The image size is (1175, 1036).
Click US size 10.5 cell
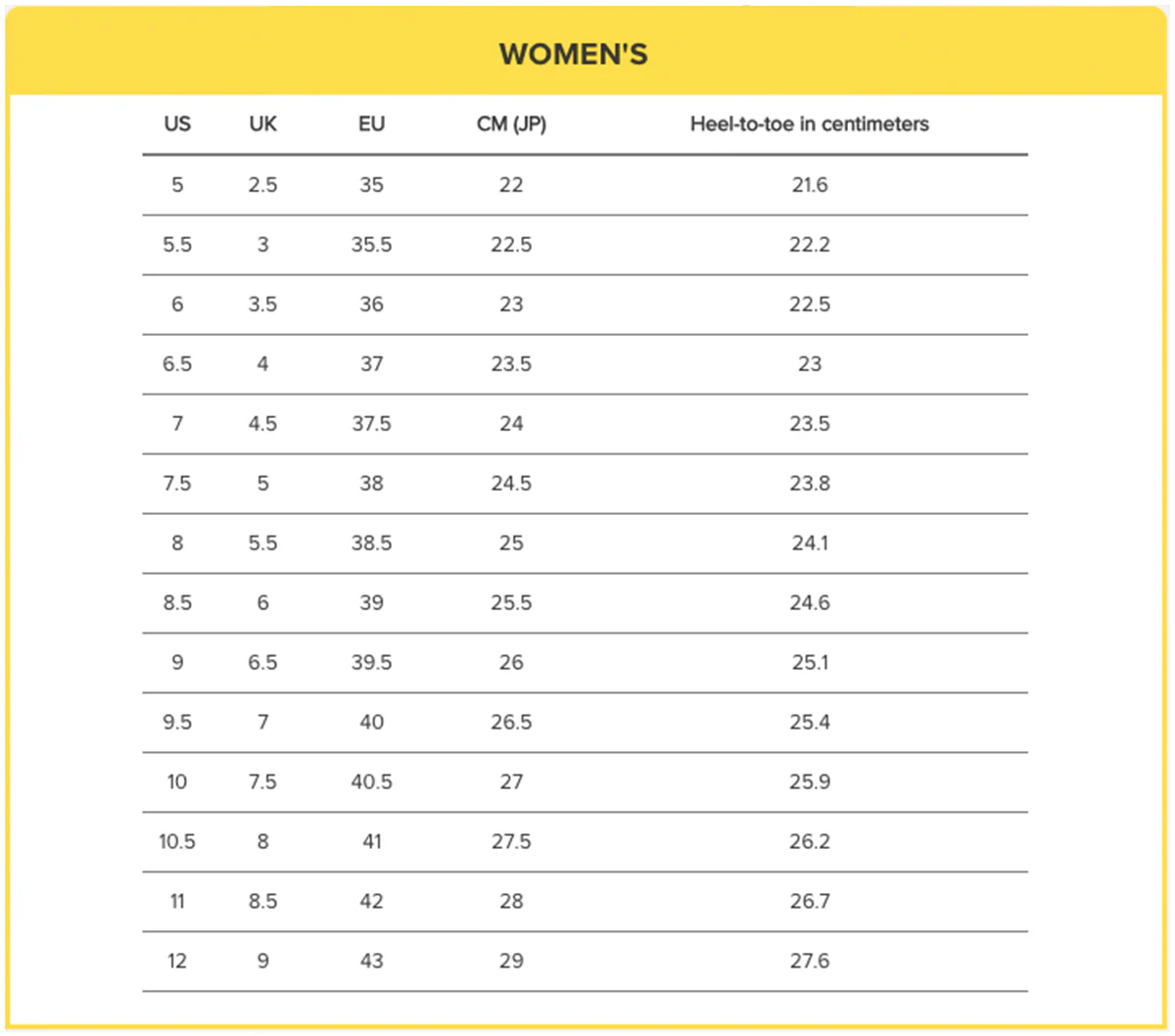click(x=177, y=842)
